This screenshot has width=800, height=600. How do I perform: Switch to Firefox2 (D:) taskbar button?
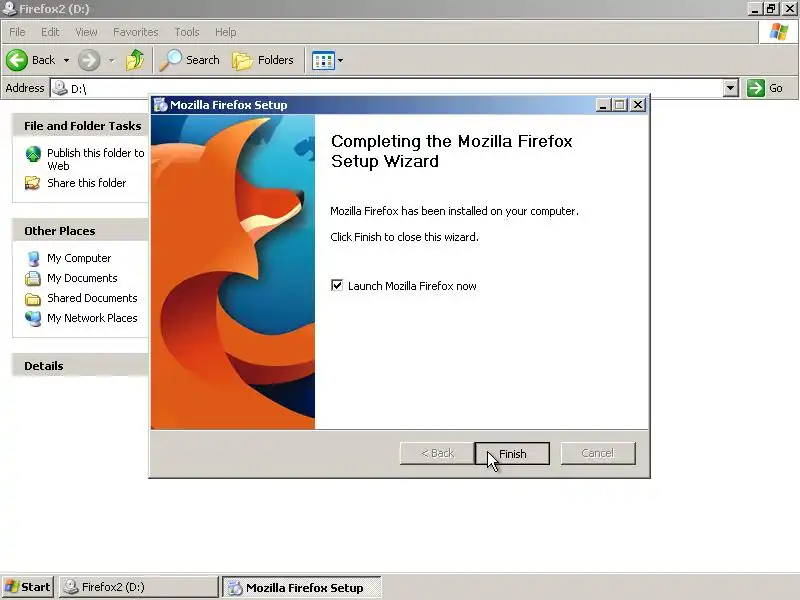coord(139,587)
